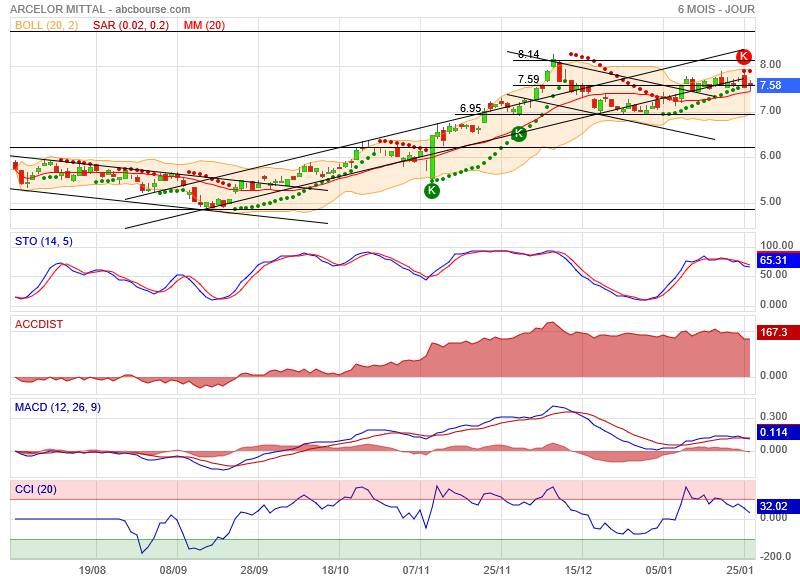Click the green K marker below the tall green candle
Screen dimensions: 800x580
[432, 191]
